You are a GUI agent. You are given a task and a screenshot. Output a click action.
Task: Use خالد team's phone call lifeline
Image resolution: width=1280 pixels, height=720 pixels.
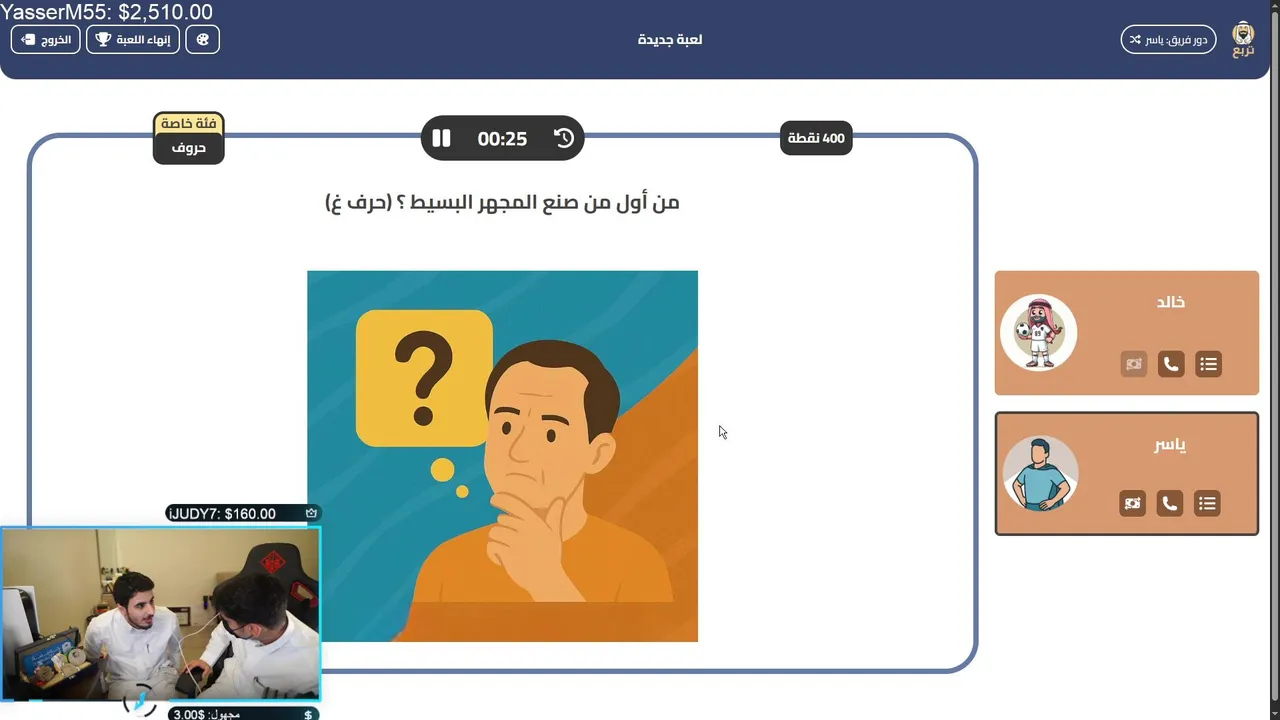[1171, 364]
